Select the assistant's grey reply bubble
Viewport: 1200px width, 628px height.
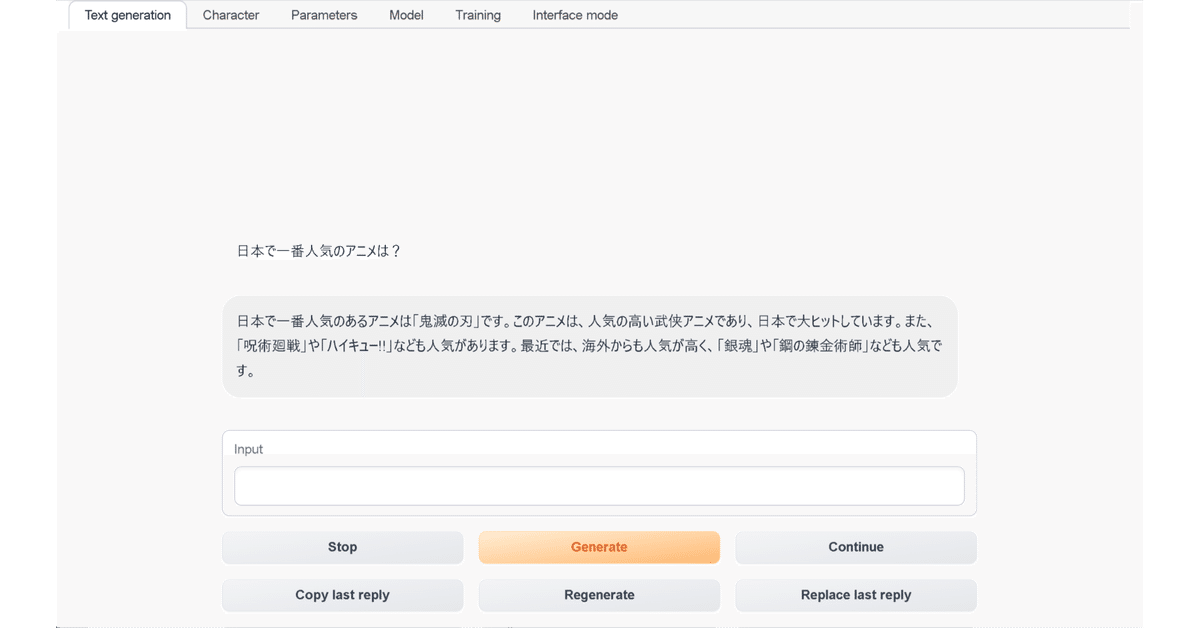point(589,346)
